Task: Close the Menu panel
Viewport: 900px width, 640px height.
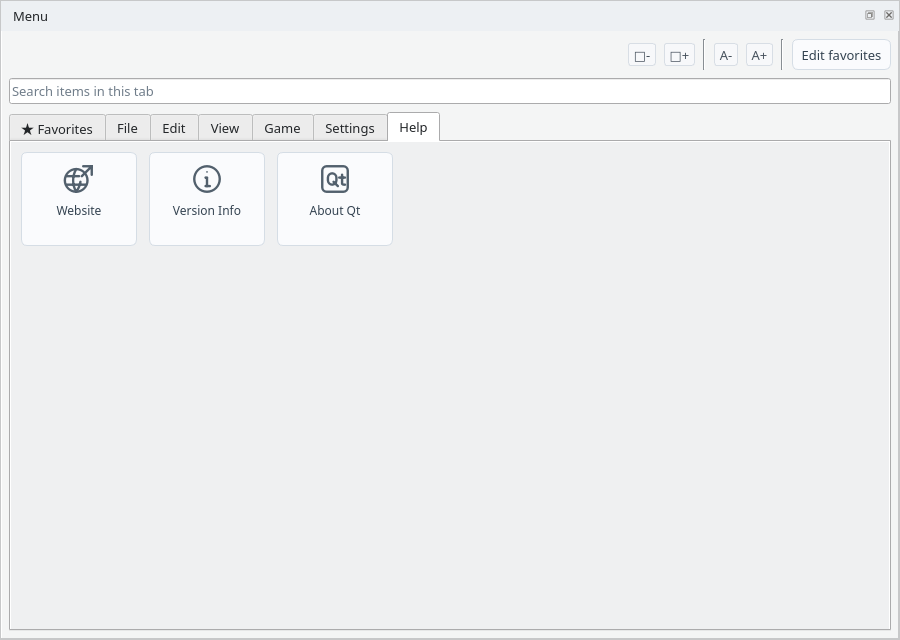Action: point(889,15)
